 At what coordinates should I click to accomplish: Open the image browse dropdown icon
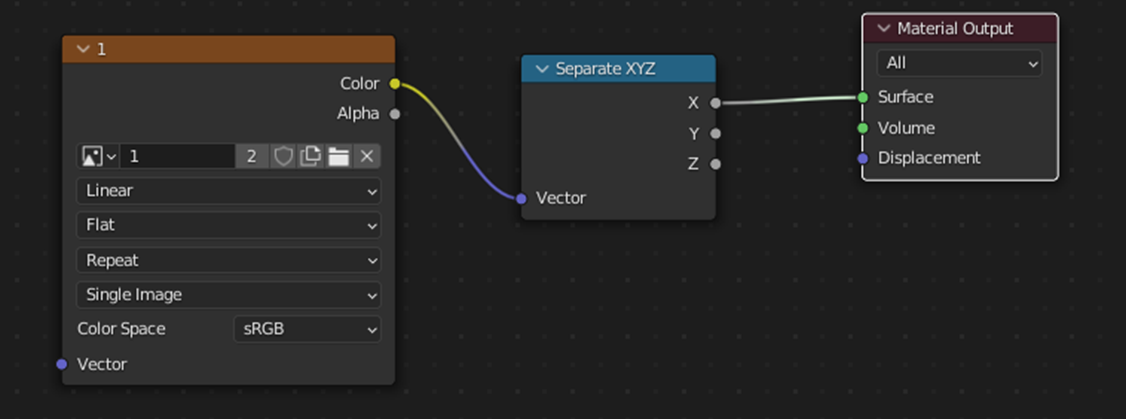(98, 156)
